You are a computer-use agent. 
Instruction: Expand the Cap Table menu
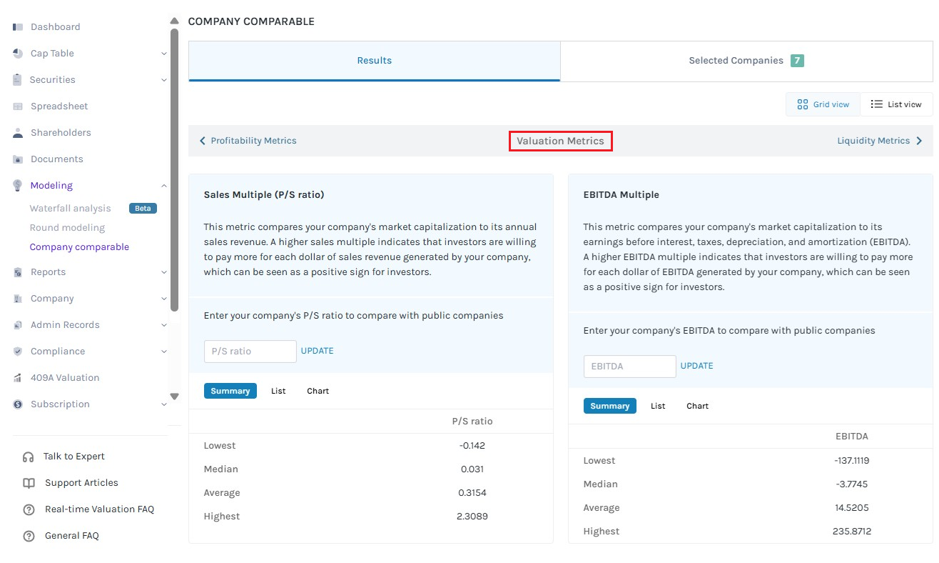click(163, 53)
